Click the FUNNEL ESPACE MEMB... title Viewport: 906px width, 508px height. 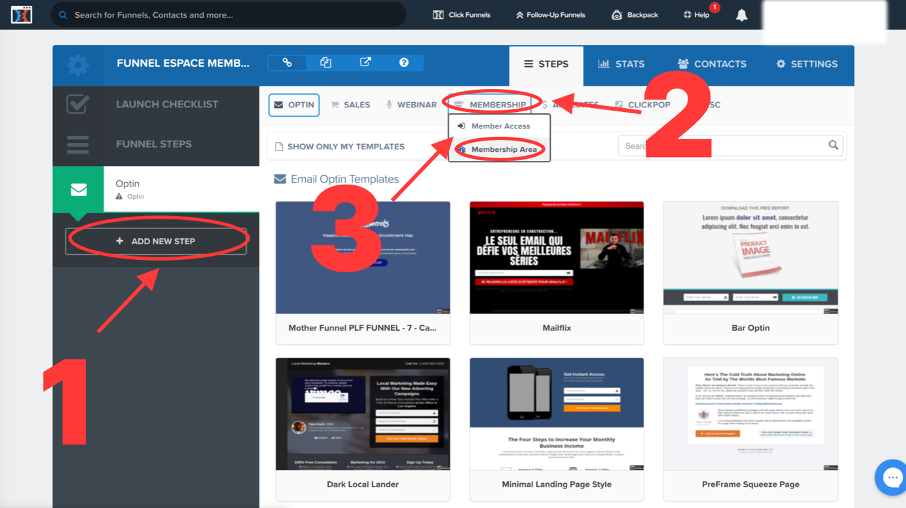pos(183,64)
